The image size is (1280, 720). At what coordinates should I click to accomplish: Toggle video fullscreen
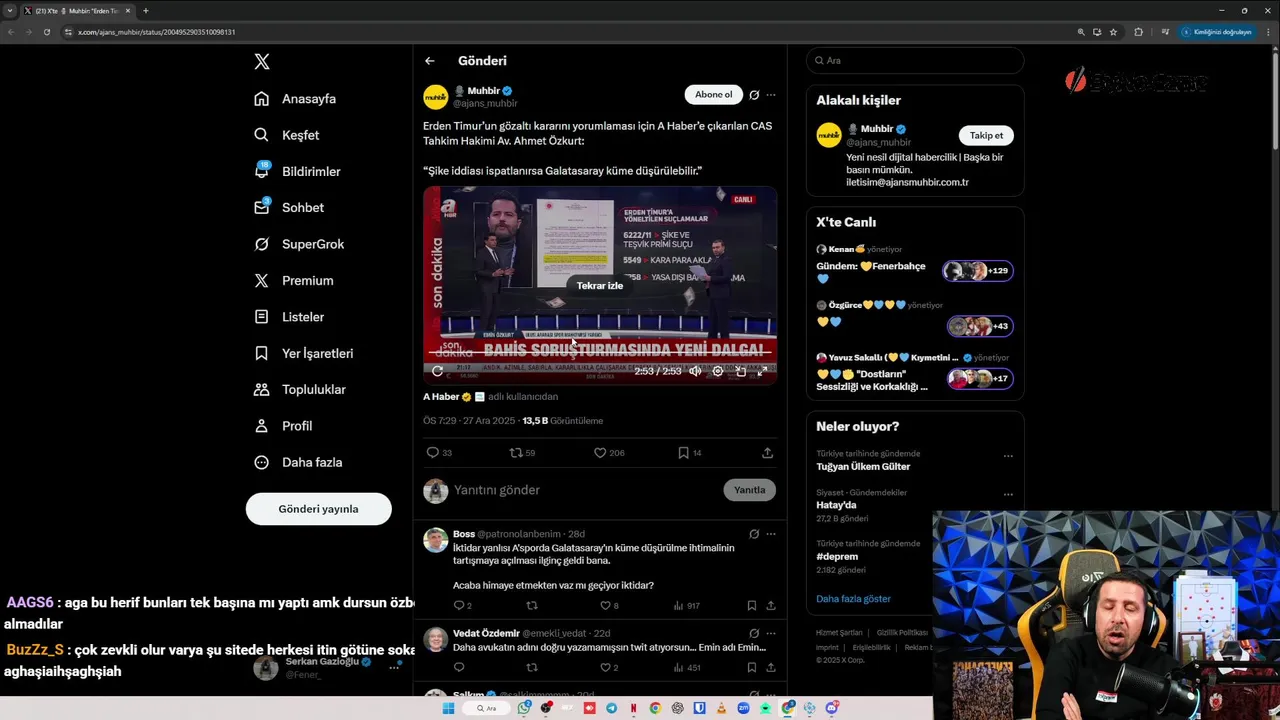click(x=762, y=371)
